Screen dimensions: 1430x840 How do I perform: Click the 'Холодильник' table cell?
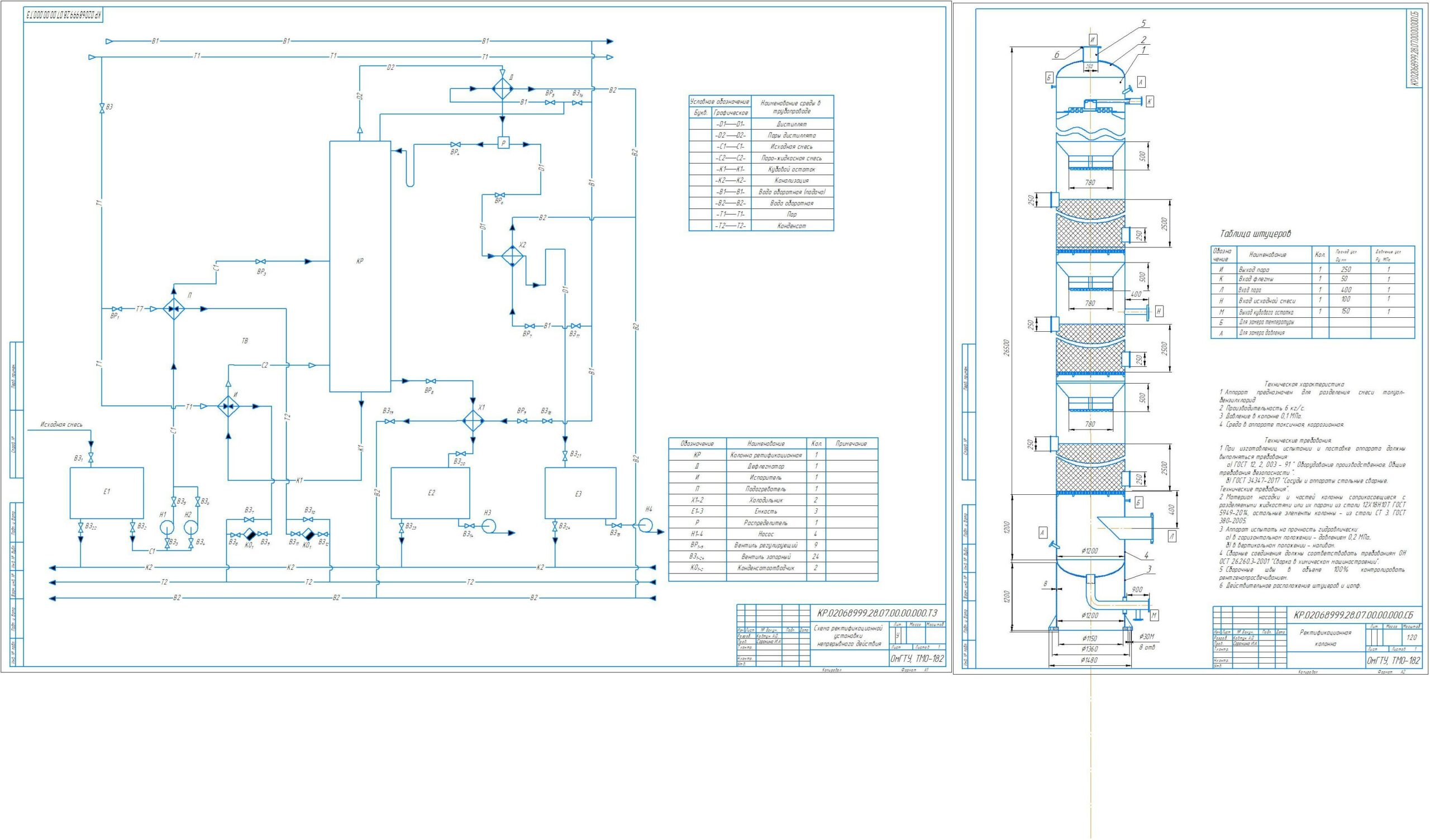point(766,500)
